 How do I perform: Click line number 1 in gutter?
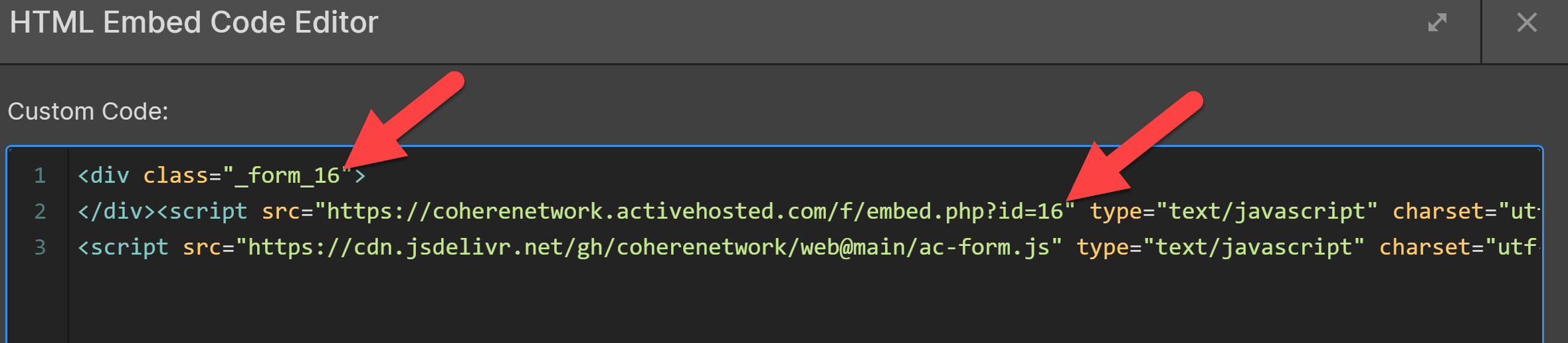(40, 175)
